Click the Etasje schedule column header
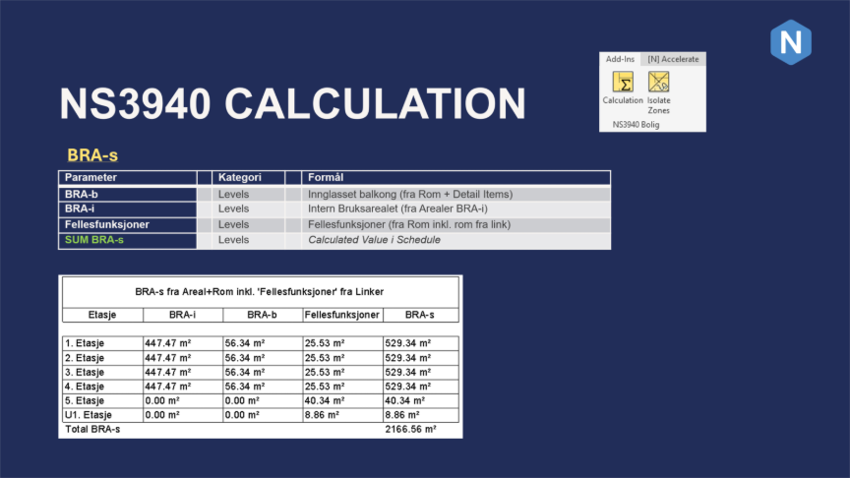 coord(102,315)
